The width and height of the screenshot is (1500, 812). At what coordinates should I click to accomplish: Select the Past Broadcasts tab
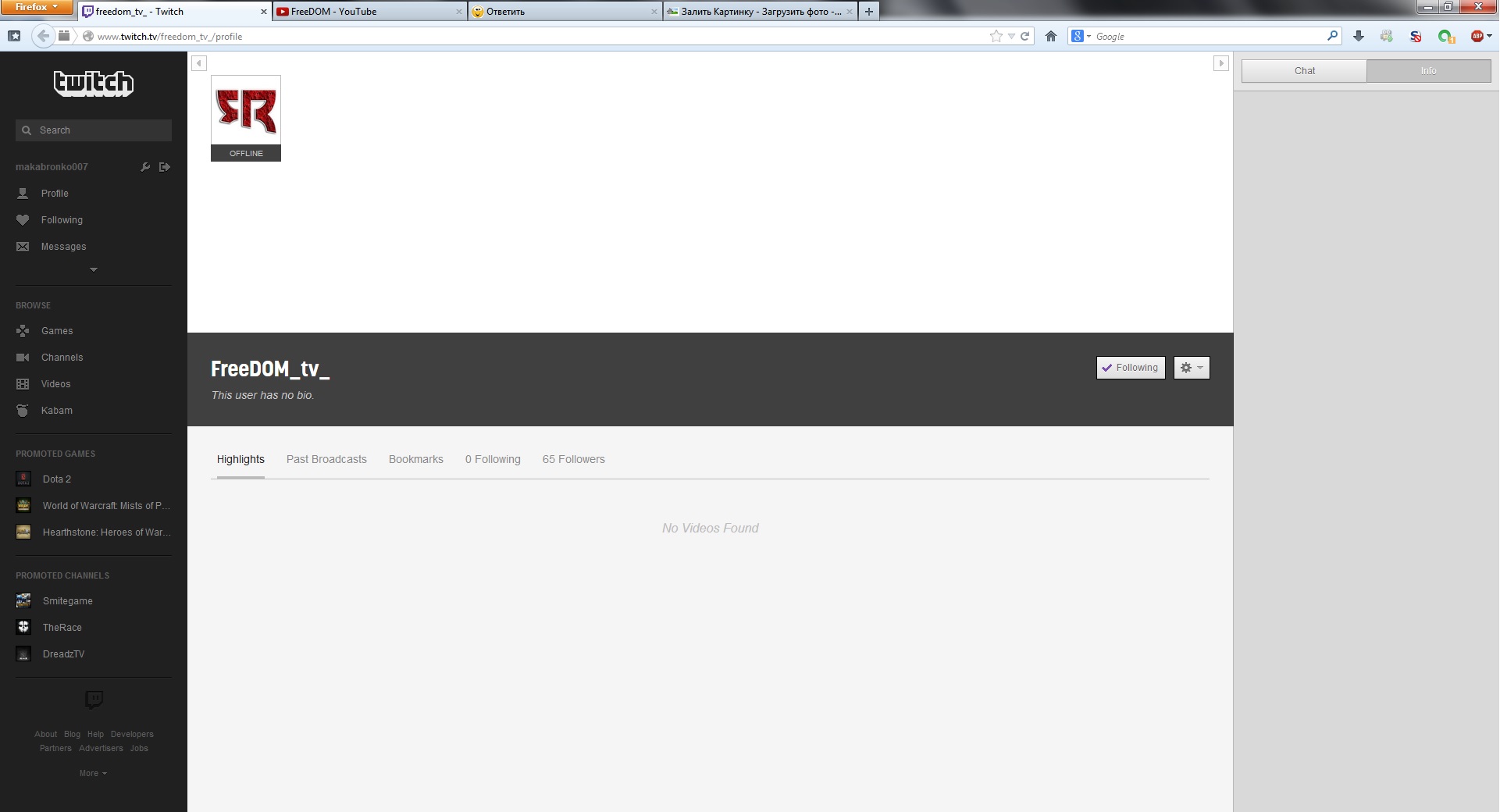[326, 459]
